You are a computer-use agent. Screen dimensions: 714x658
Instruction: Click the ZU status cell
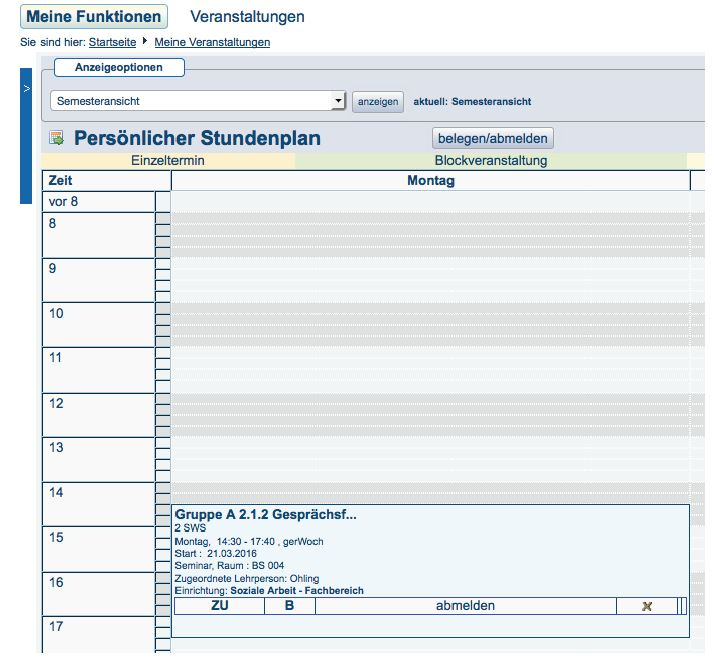[x=220, y=606]
